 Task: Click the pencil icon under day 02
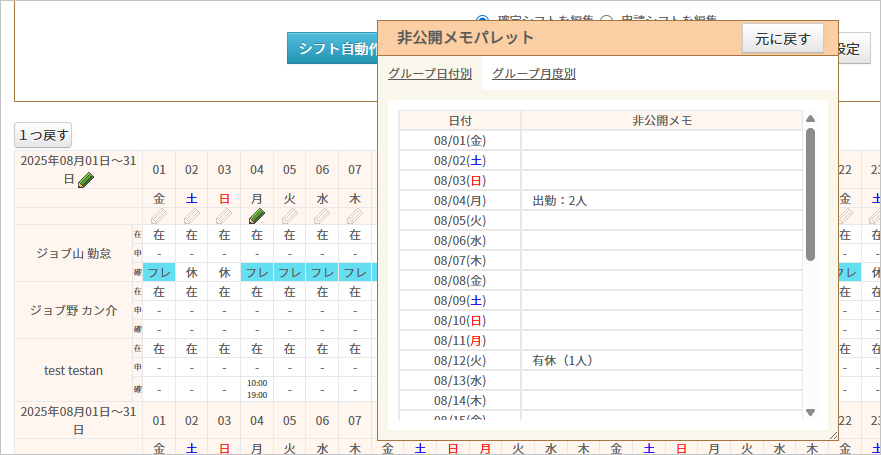tap(192, 216)
